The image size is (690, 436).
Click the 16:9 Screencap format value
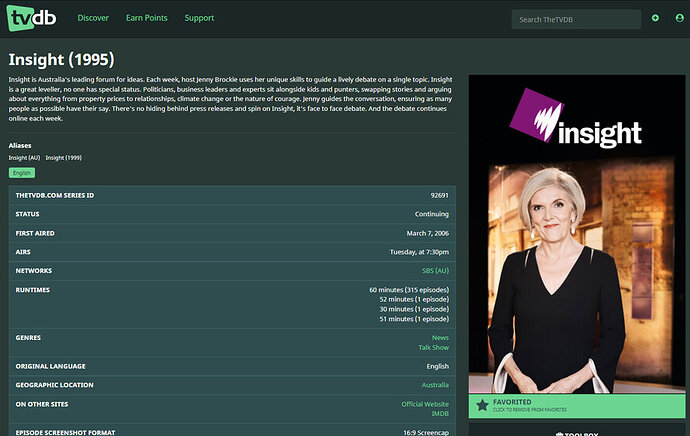pos(426,432)
